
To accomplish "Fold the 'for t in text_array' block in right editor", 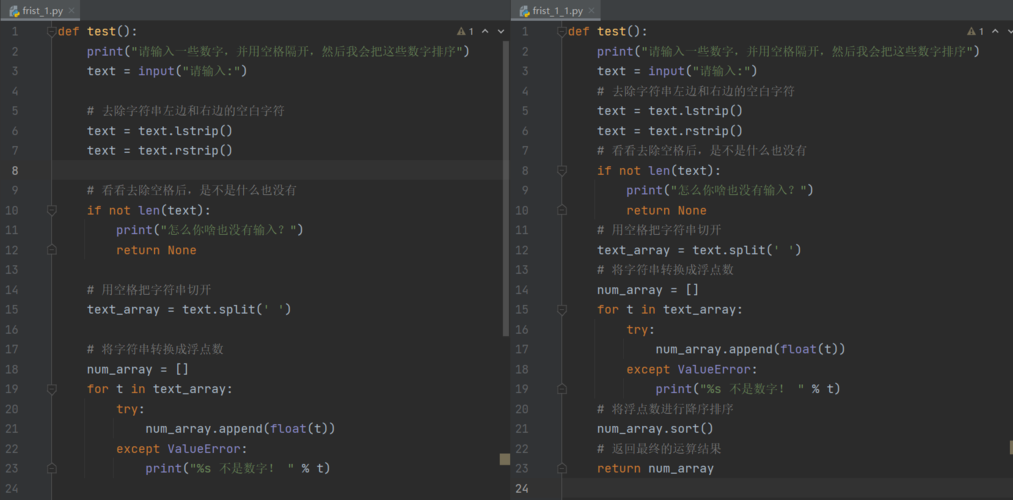I will point(561,310).
